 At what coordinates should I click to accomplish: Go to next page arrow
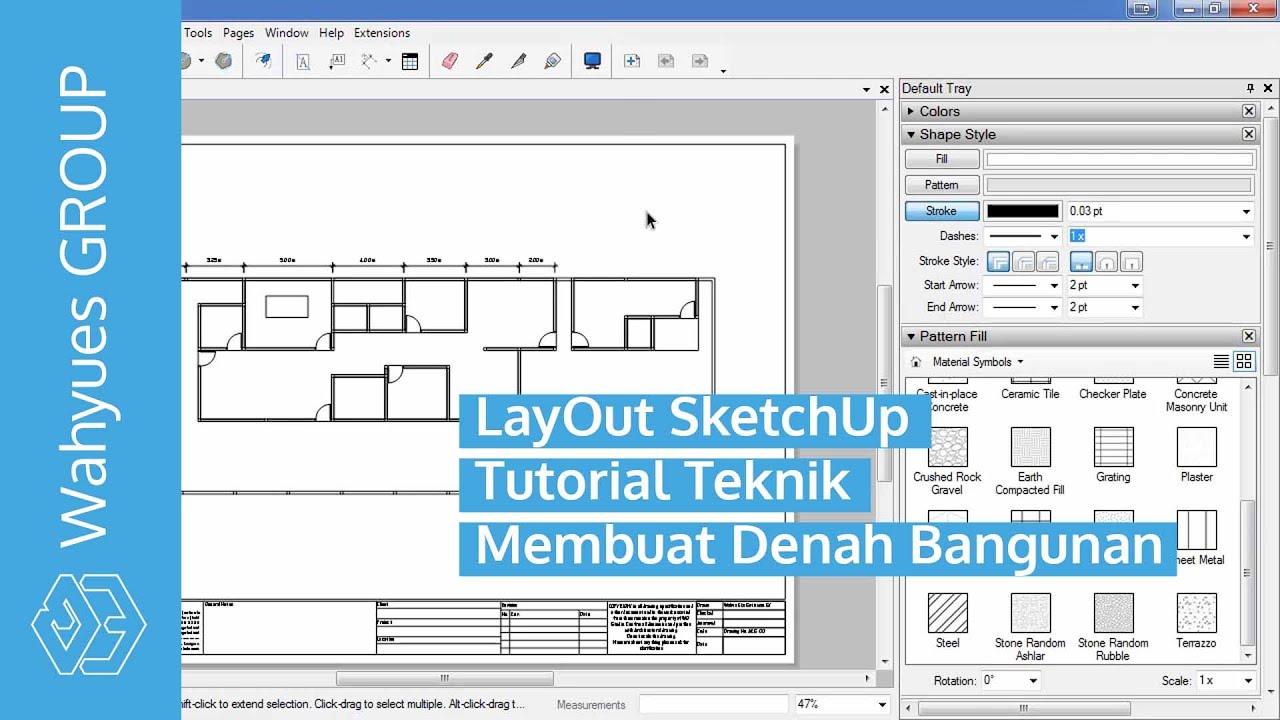pos(700,61)
